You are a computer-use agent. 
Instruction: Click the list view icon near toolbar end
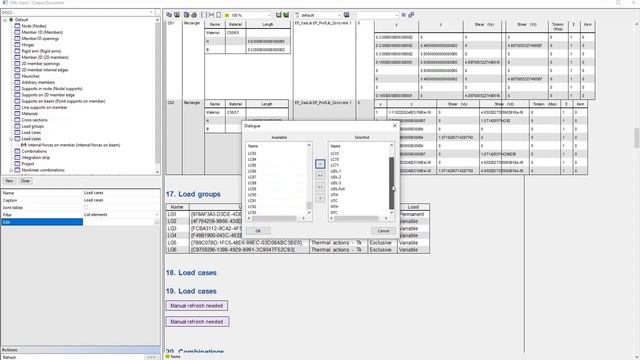point(404,15)
